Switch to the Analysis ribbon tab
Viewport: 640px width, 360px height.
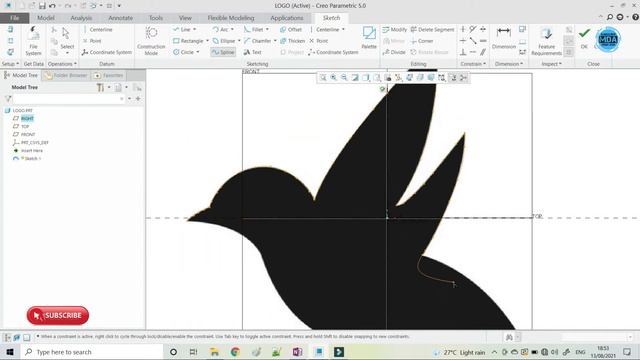[x=81, y=18]
